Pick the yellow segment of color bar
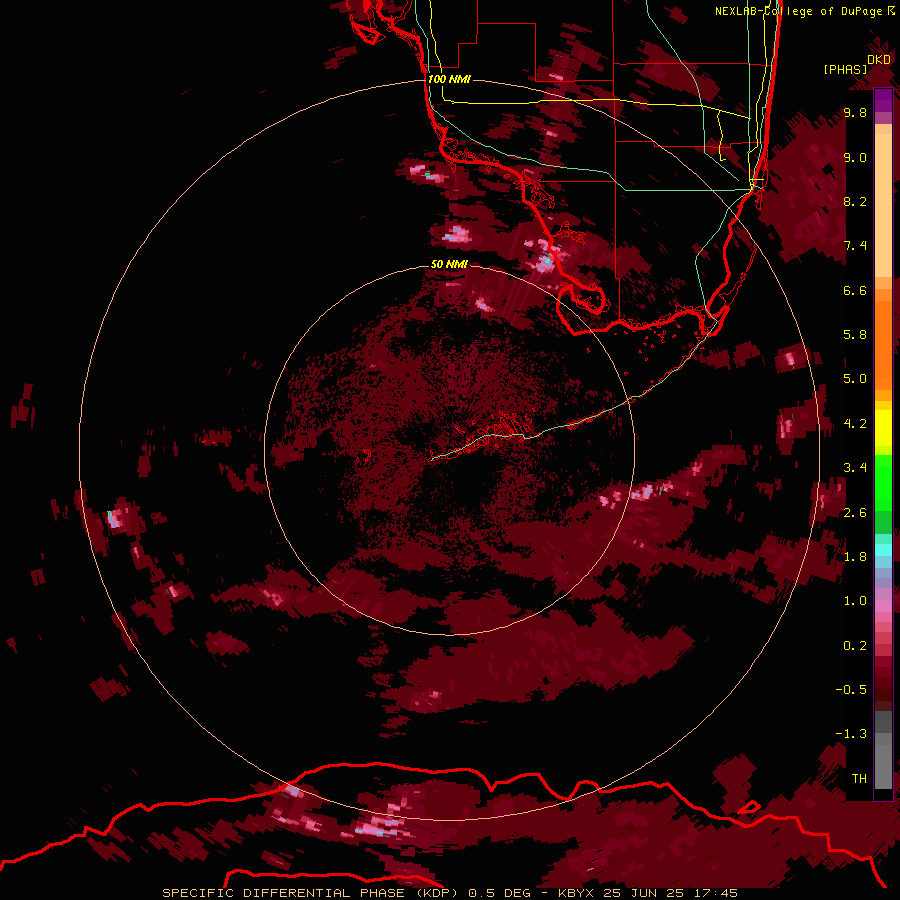The height and width of the screenshot is (900, 900). [x=883, y=428]
